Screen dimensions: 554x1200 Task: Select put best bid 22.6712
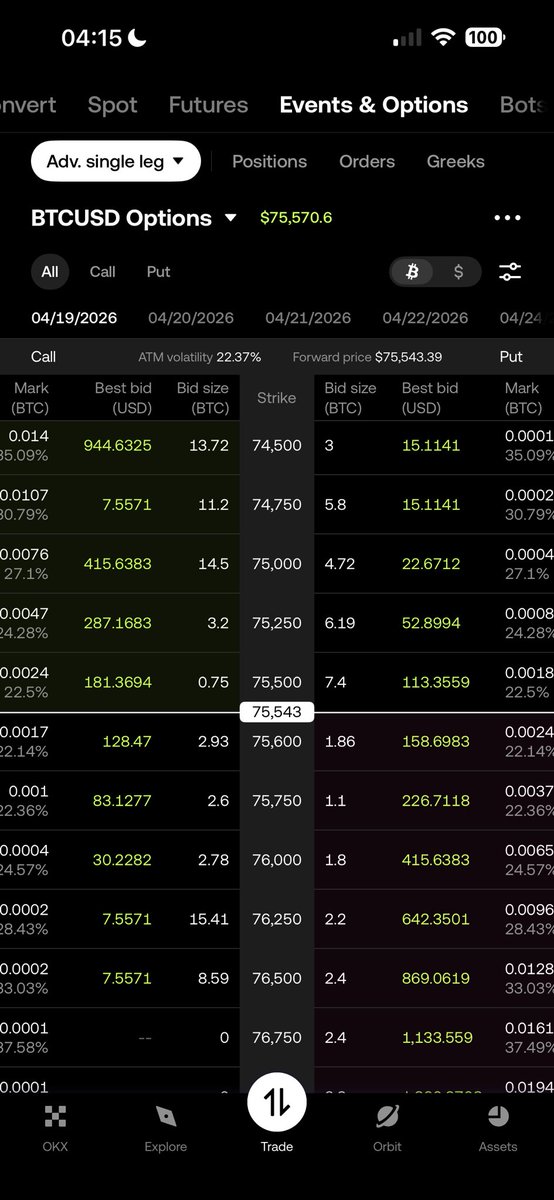tap(431, 563)
